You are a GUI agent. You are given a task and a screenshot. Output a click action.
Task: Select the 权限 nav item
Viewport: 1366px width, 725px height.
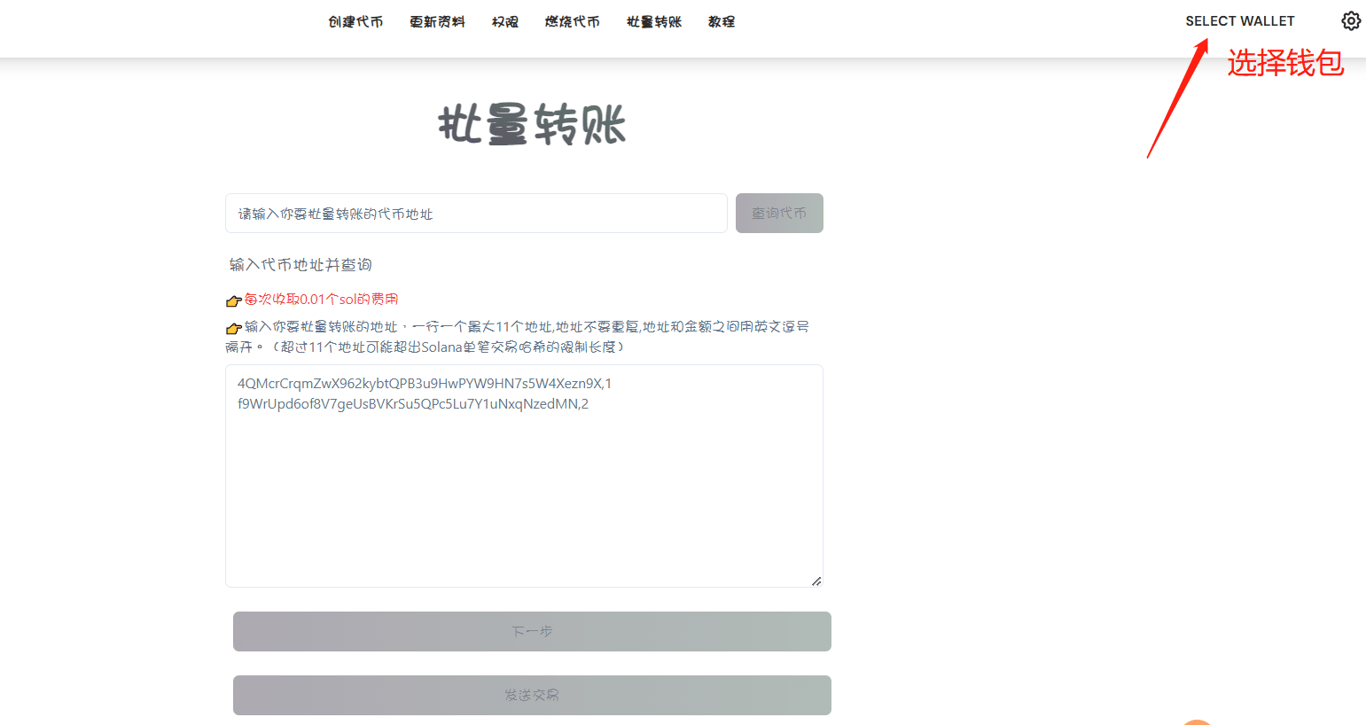coord(505,21)
